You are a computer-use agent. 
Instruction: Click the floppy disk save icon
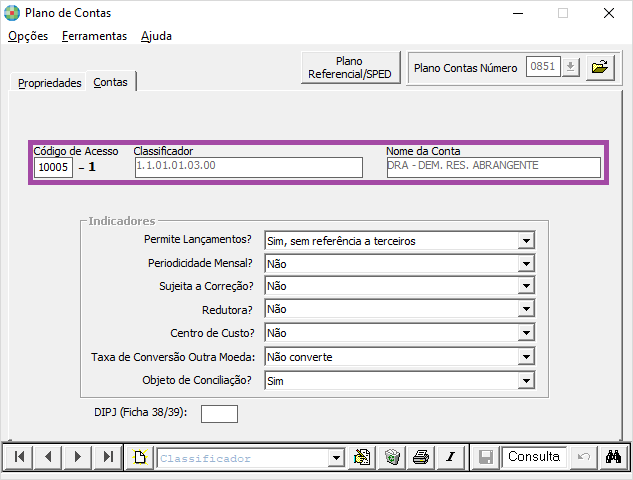tap(486, 457)
